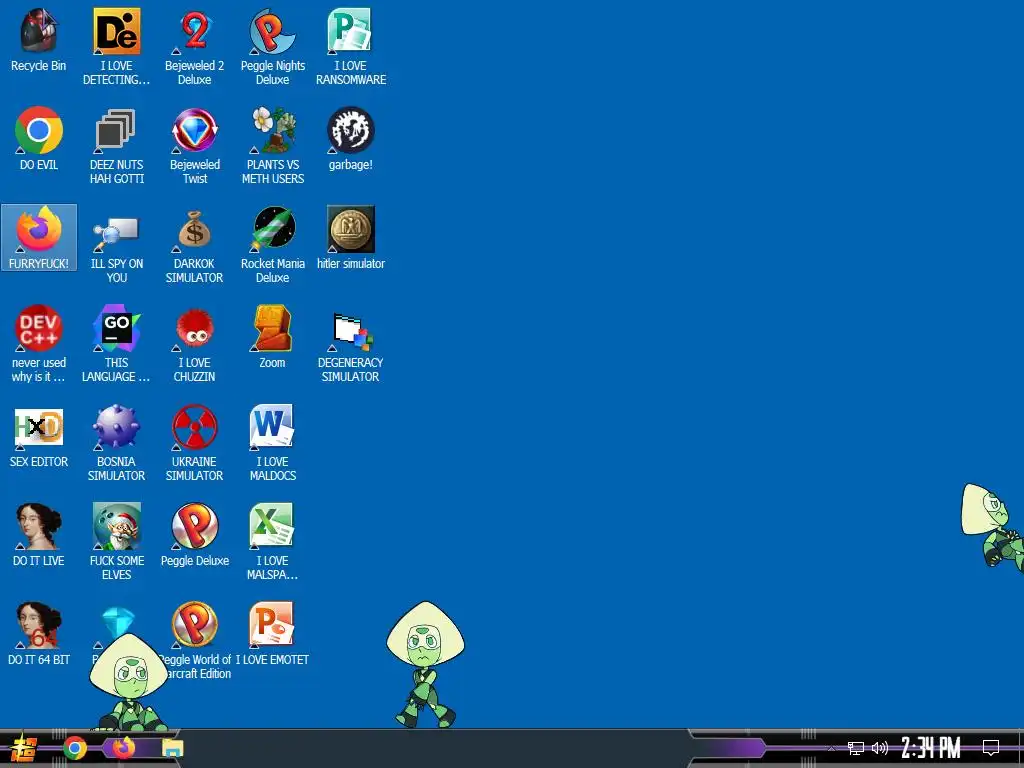Image resolution: width=1024 pixels, height=768 pixels.
Task: Select the Plants vs. flower-and-zombie game icon
Action: pyautogui.click(x=272, y=146)
